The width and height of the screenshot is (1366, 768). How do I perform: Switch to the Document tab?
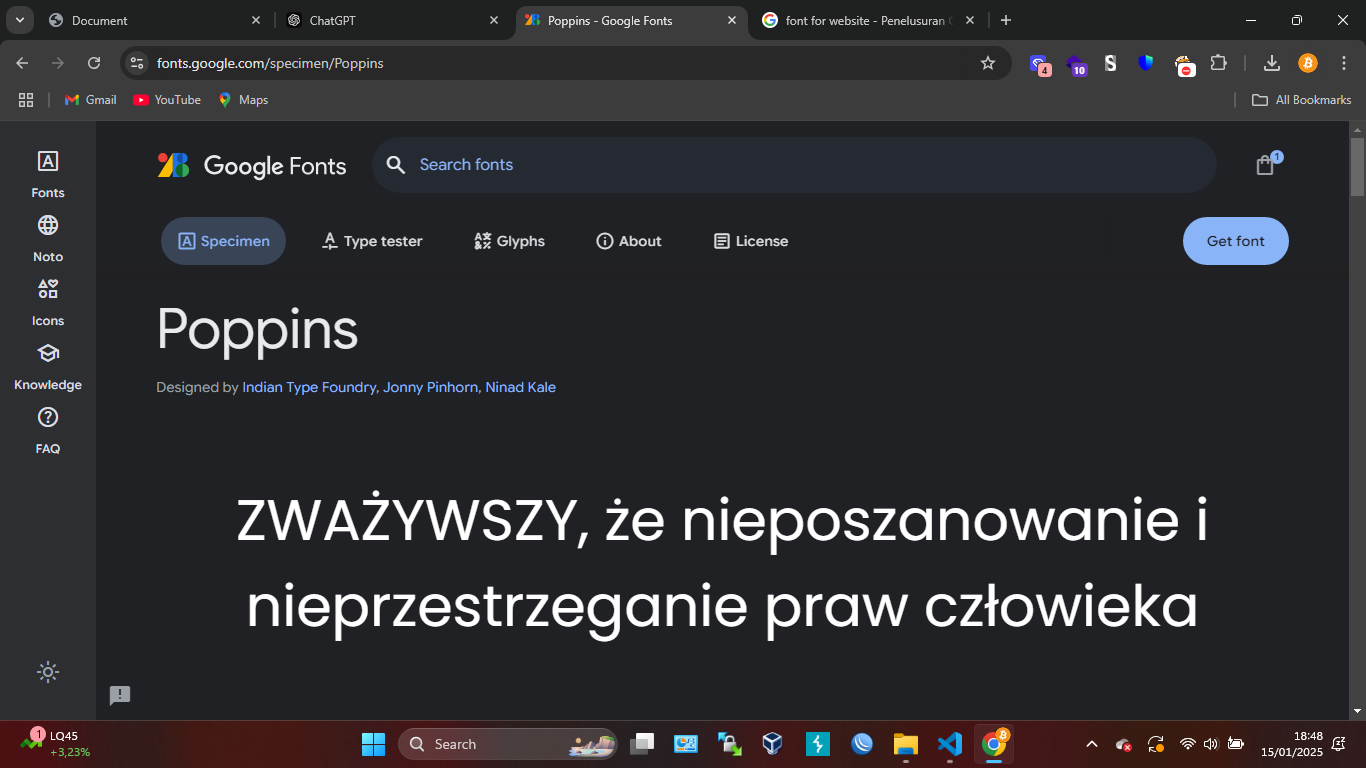click(155, 20)
